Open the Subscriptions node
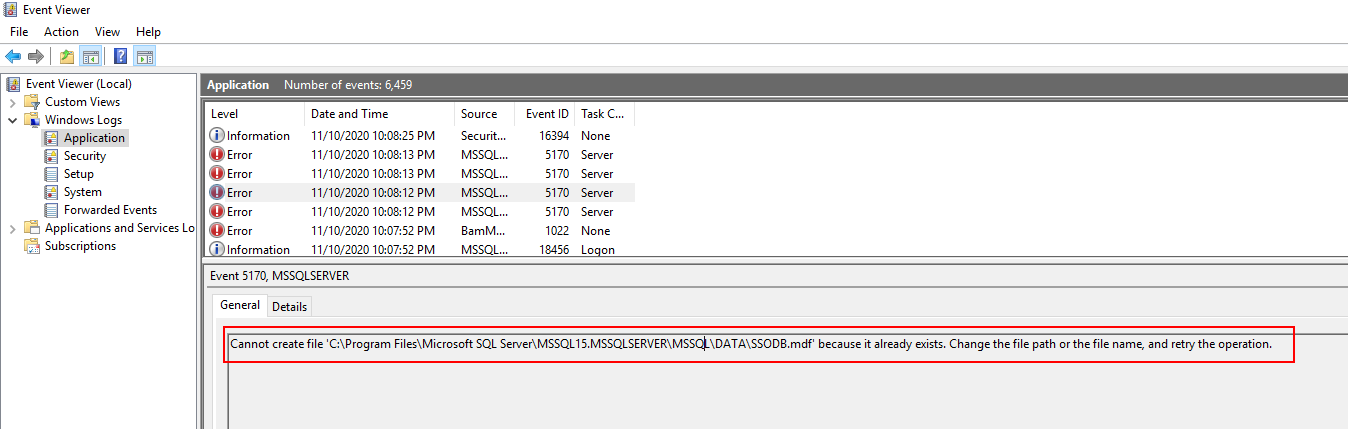1348x429 pixels. [80, 246]
